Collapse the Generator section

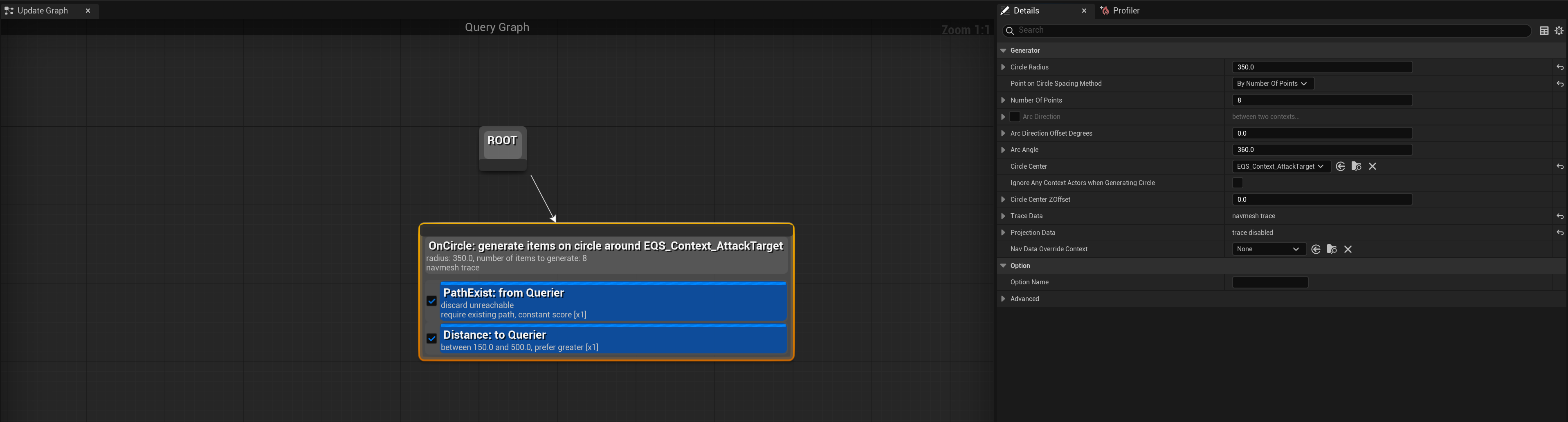[x=1003, y=51]
